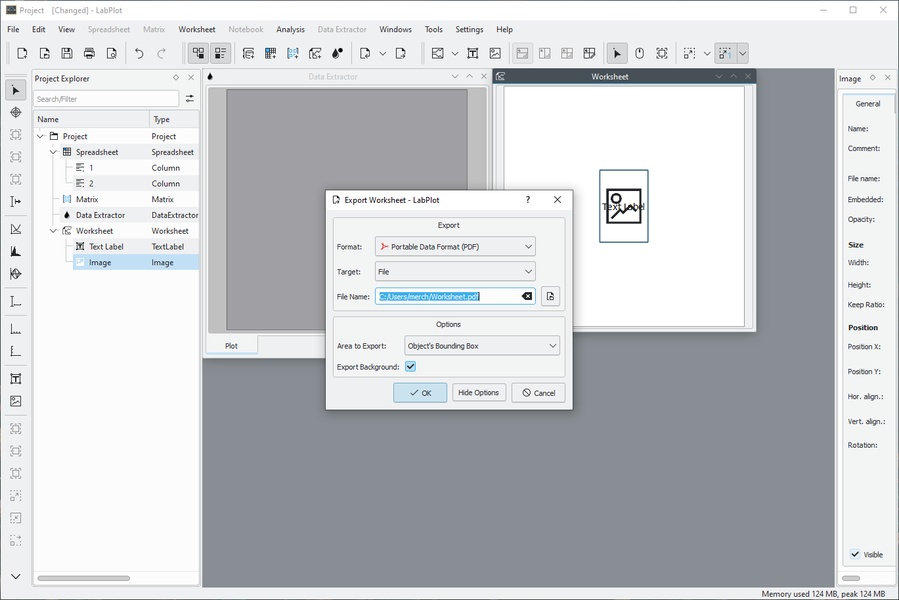Click the Hide Options button
899x600 pixels.
479,393
